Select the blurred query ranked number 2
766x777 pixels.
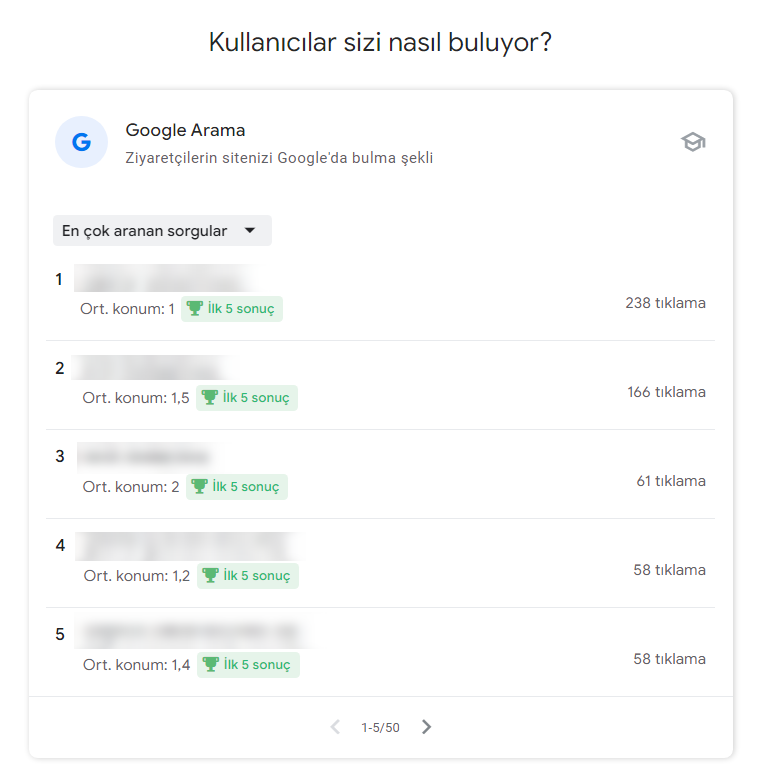(x=153, y=368)
